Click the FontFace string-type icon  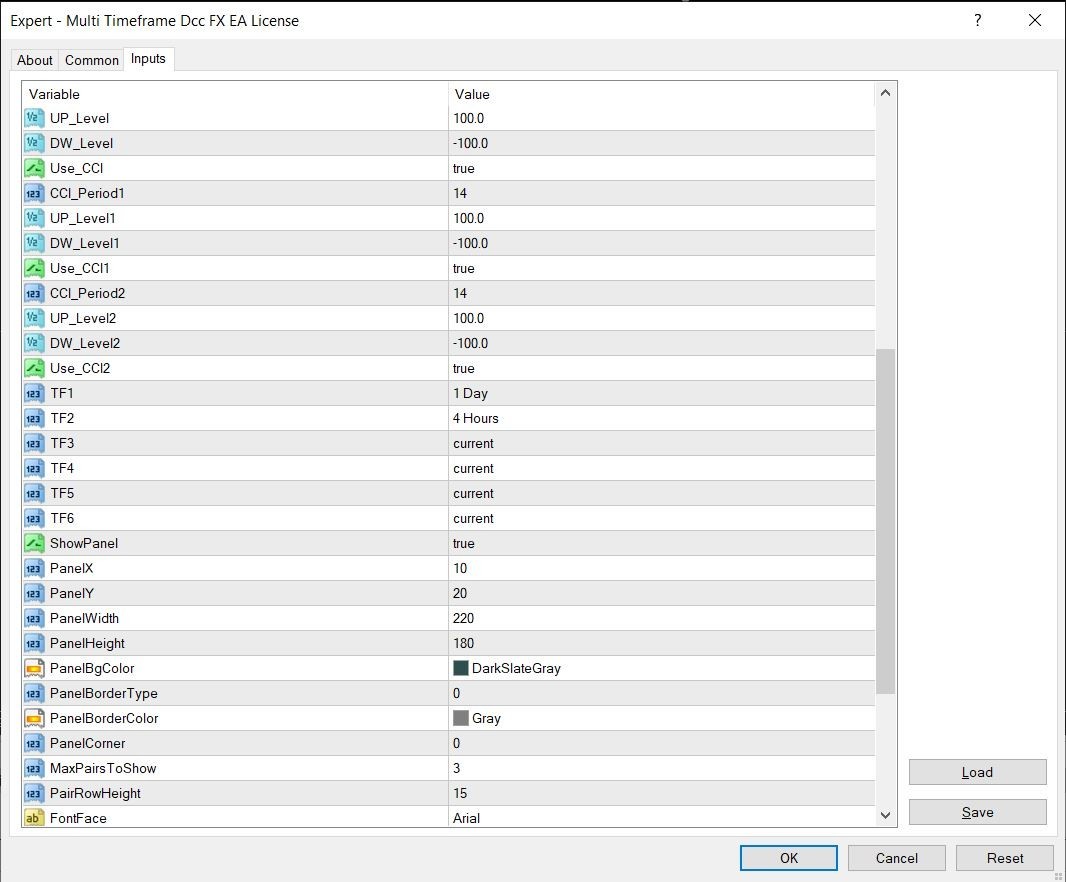pyautogui.click(x=33, y=818)
